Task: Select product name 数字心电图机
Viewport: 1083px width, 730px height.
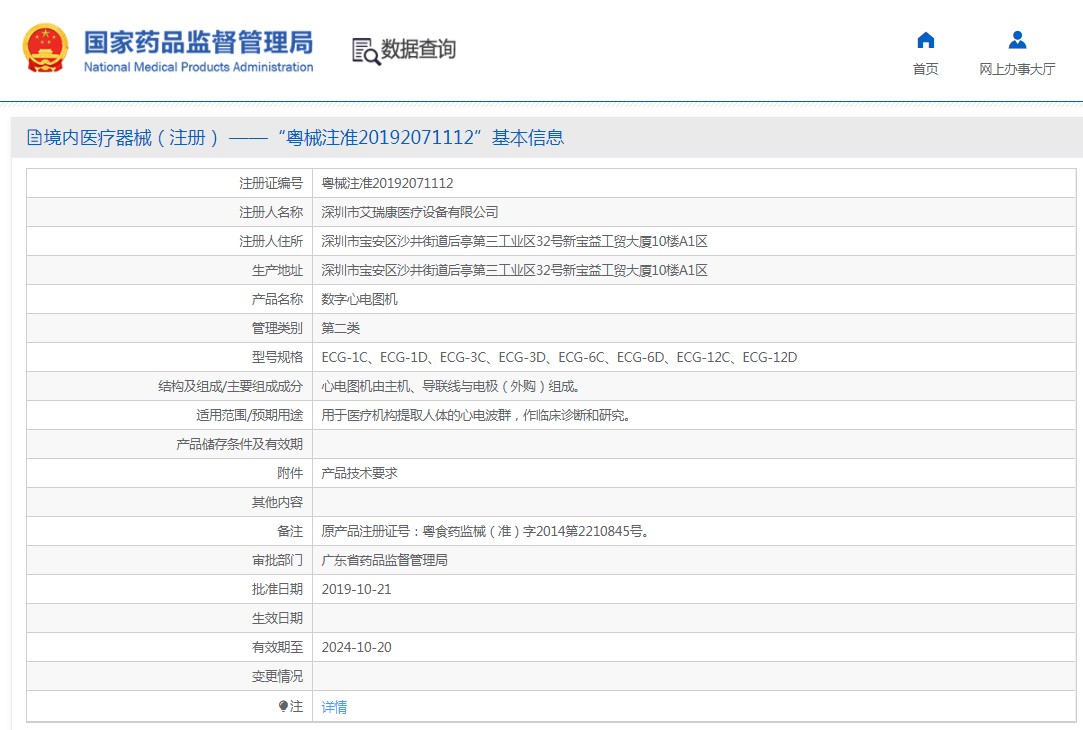Action: pyautogui.click(x=359, y=299)
